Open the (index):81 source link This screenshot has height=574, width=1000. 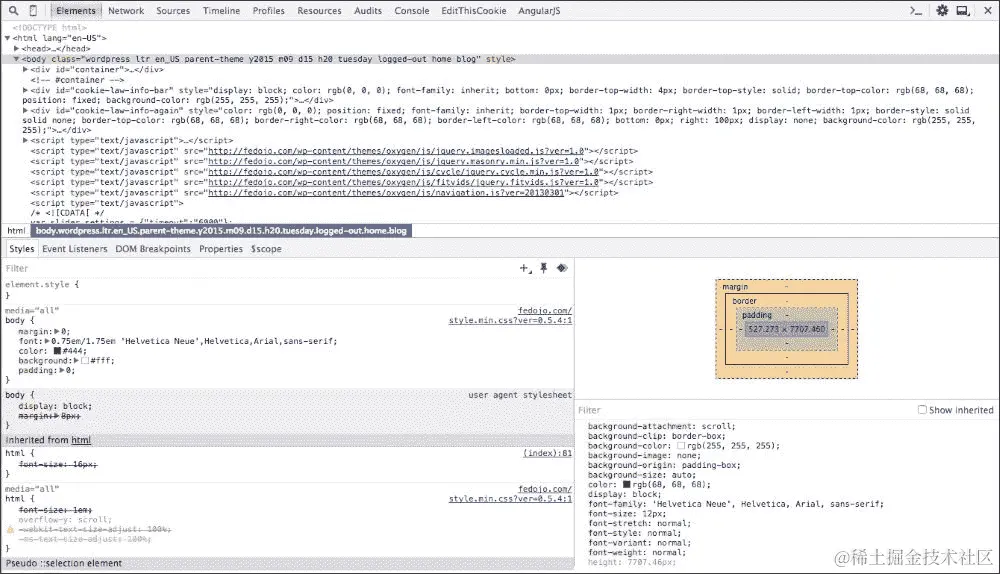[547, 453]
